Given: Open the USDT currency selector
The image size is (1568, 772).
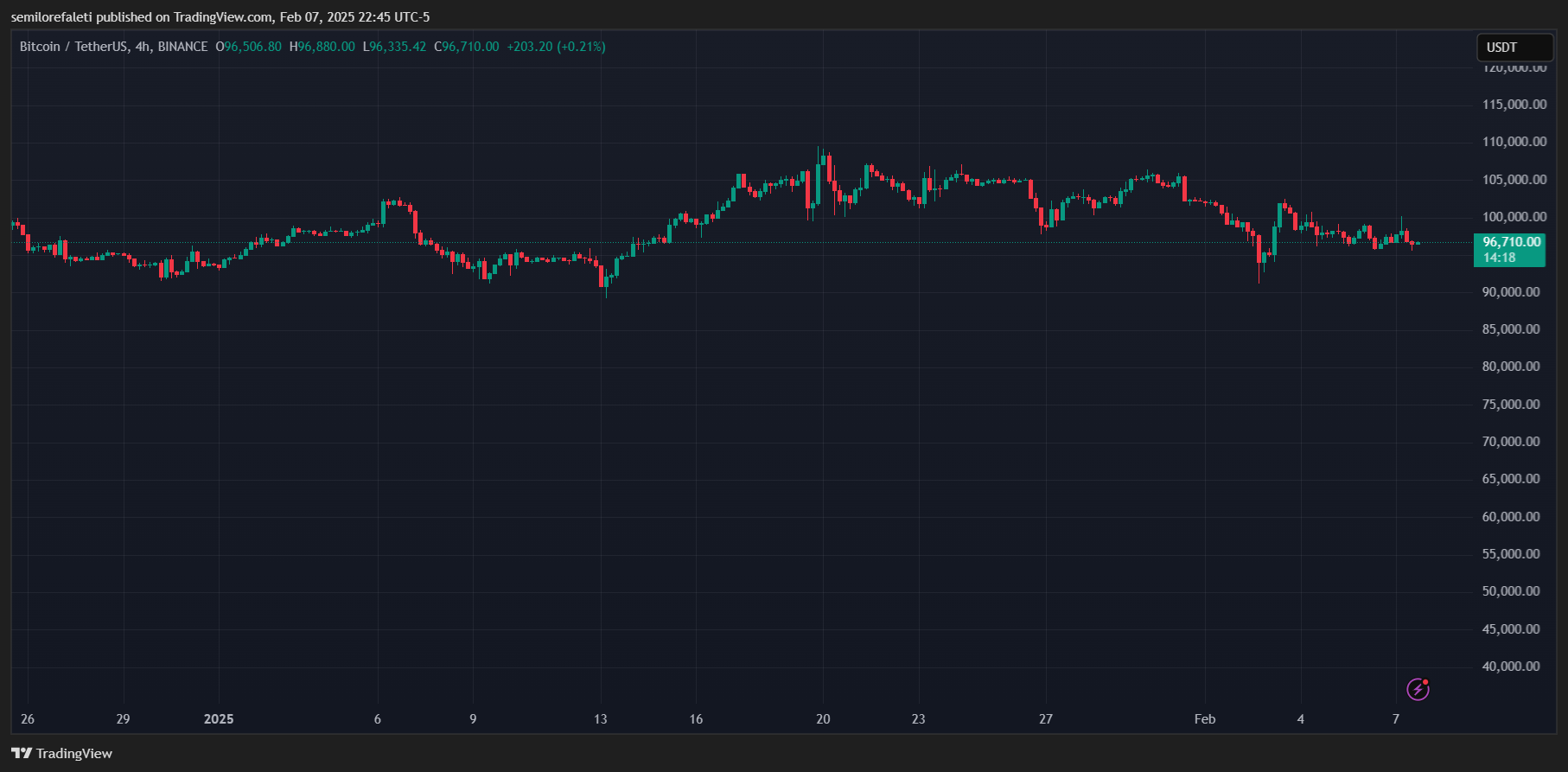Looking at the screenshot, I should [1514, 48].
